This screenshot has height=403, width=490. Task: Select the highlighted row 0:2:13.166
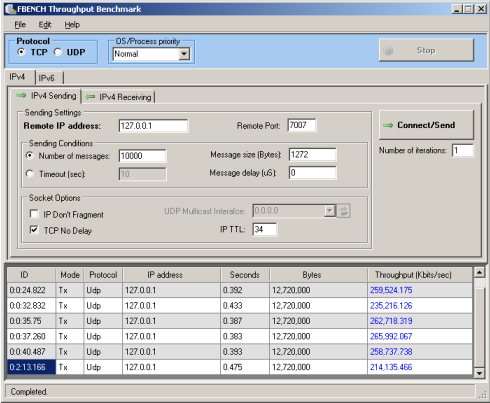coord(240,367)
